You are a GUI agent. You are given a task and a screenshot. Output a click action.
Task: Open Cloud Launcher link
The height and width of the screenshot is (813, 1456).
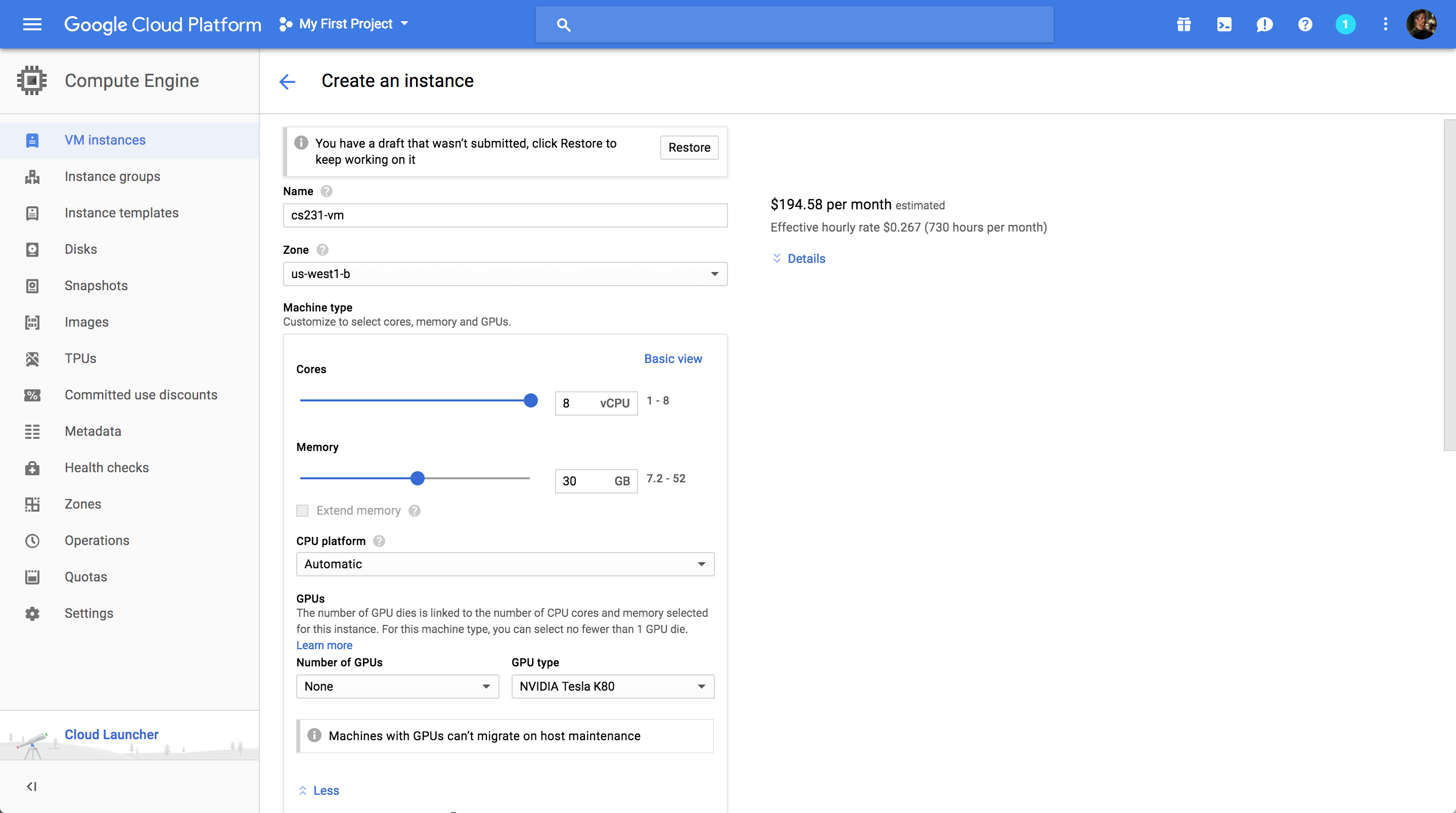111,735
